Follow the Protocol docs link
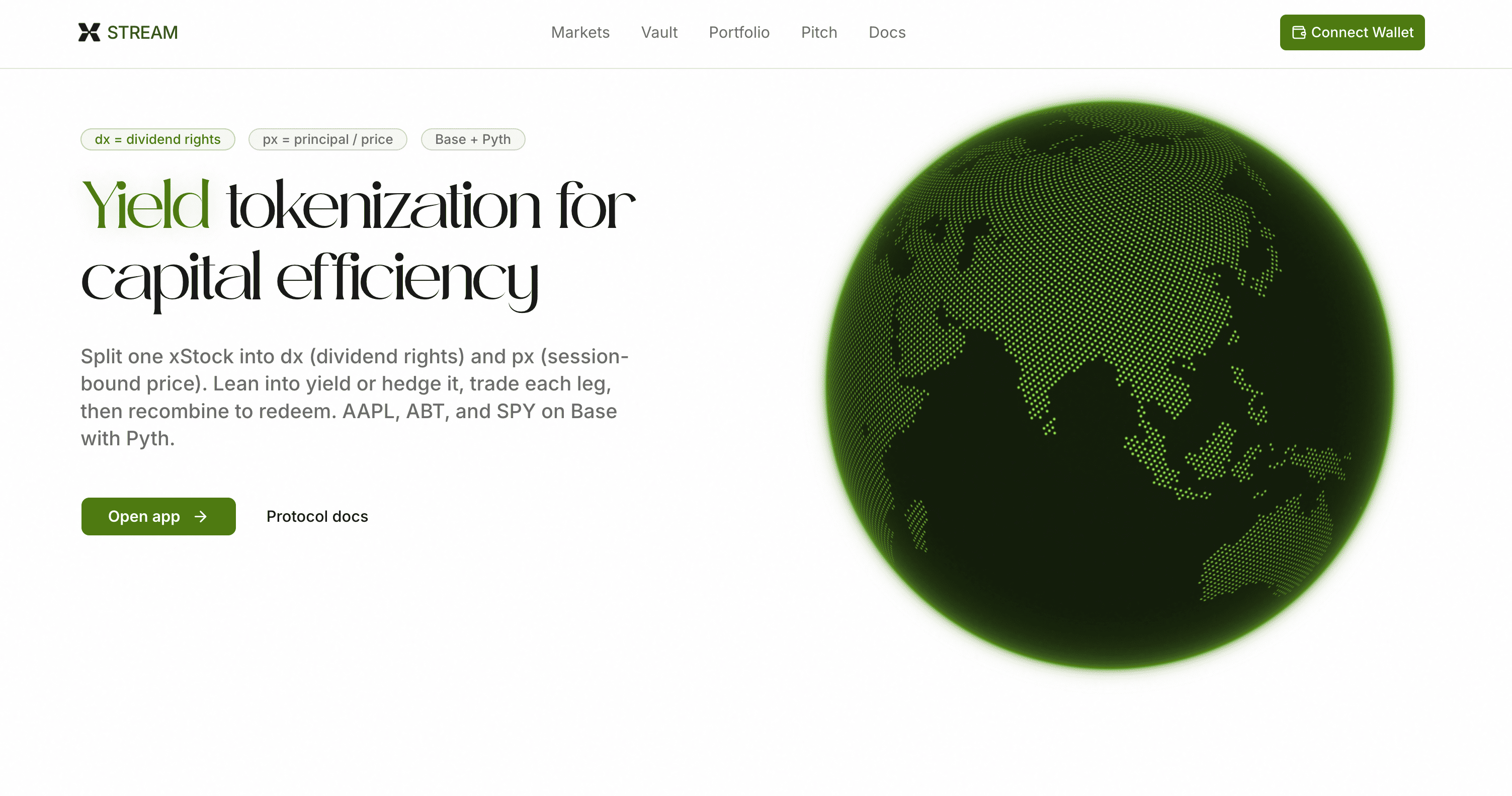 (x=317, y=517)
